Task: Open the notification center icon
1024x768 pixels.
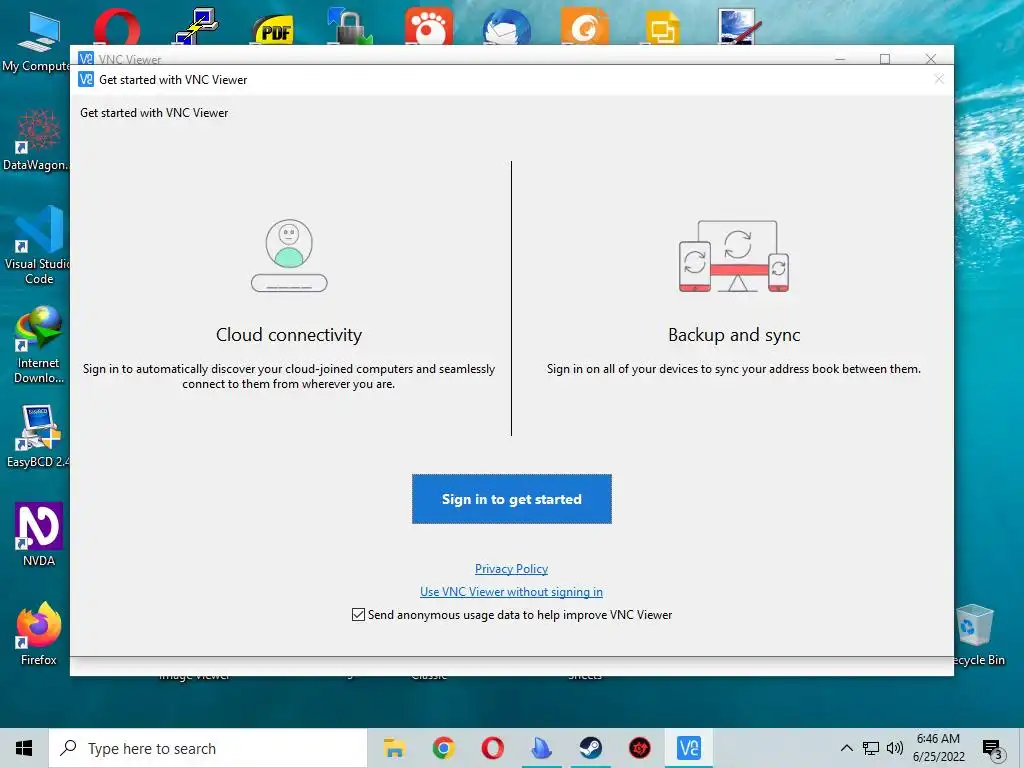Action: 992,749
